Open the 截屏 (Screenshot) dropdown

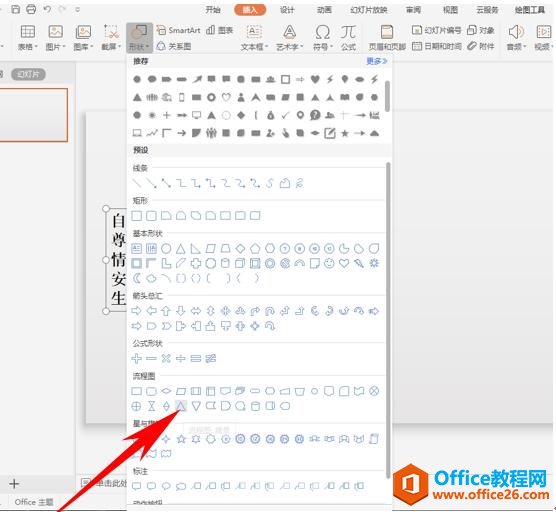[111, 38]
